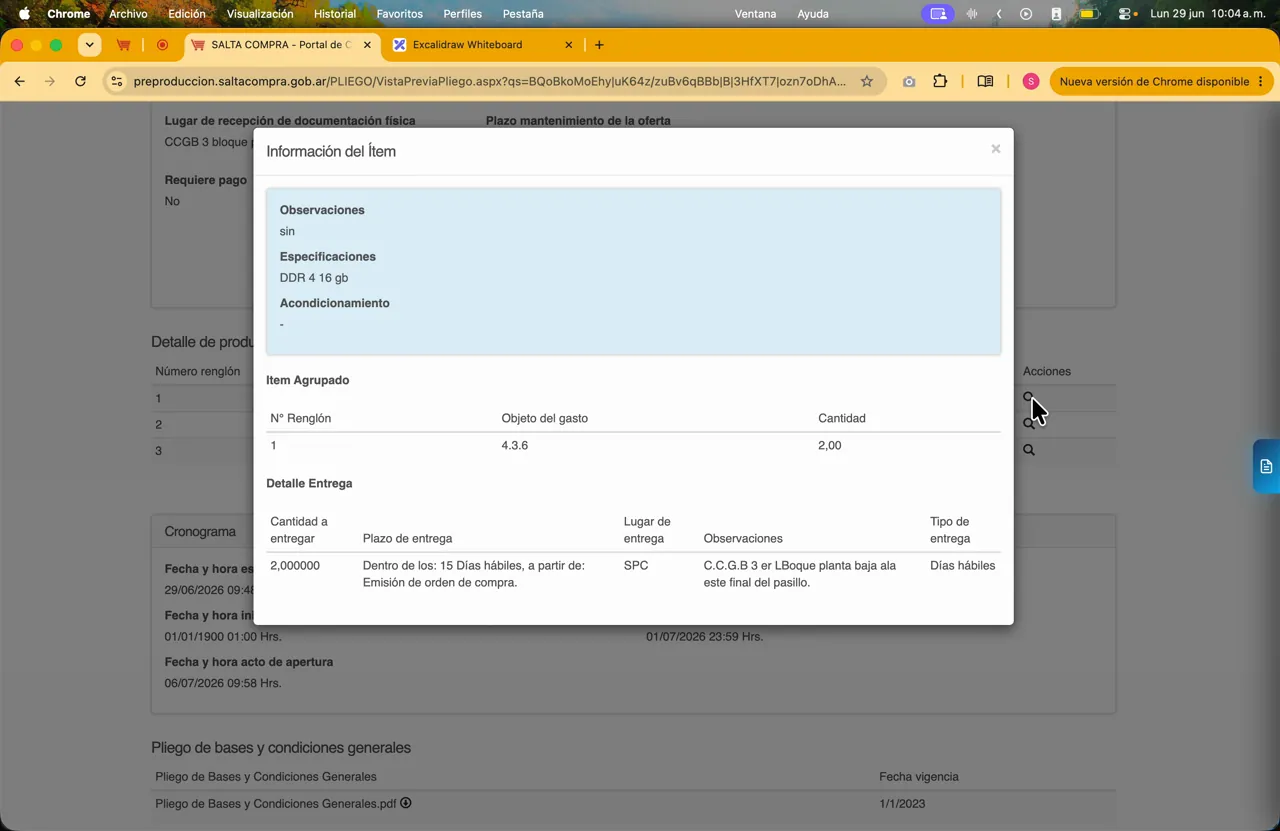
Task: Open details magnifier for row 3
Action: click(x=1028, y=450)
